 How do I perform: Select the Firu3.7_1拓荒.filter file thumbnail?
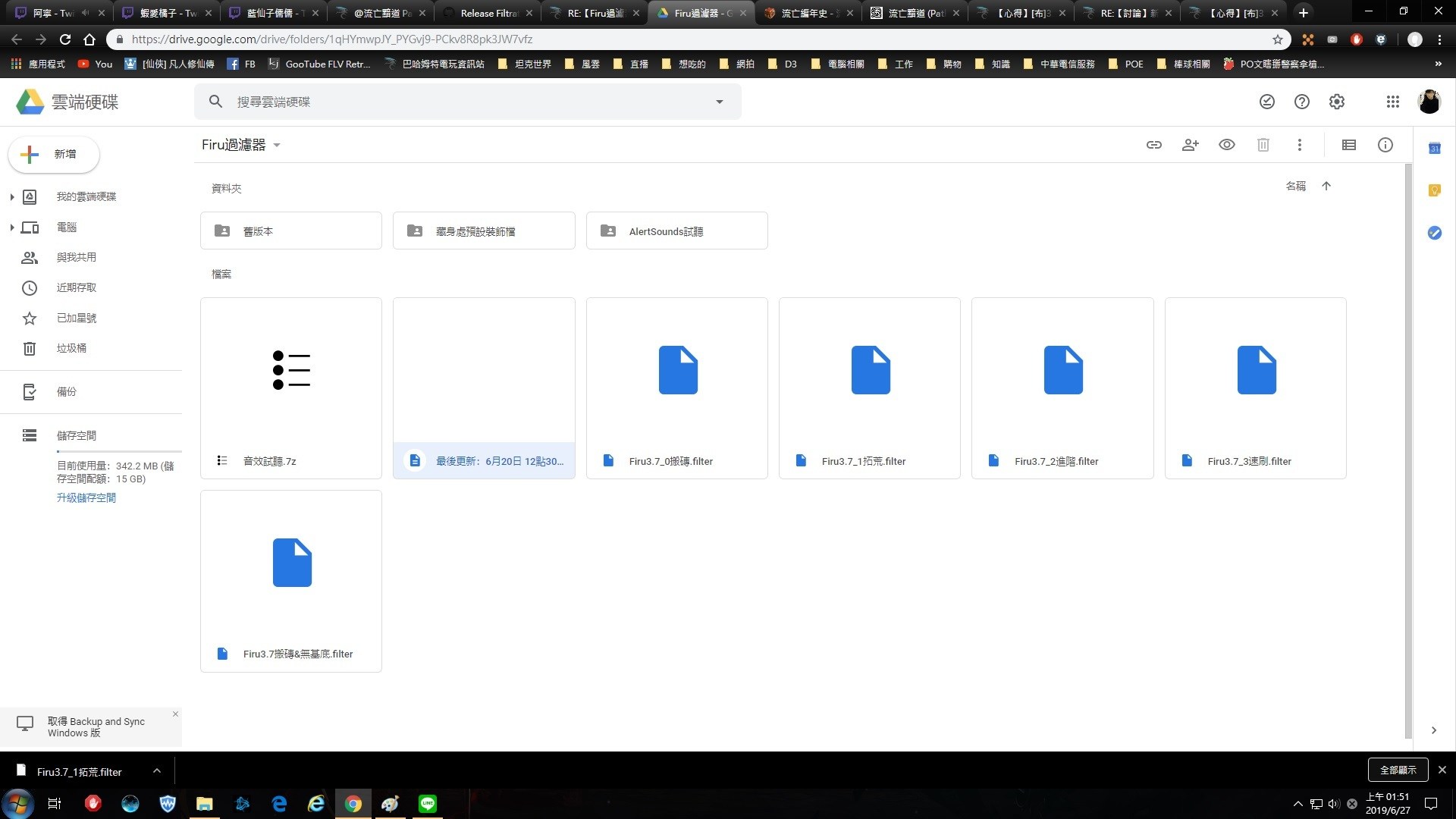point(869,371)
